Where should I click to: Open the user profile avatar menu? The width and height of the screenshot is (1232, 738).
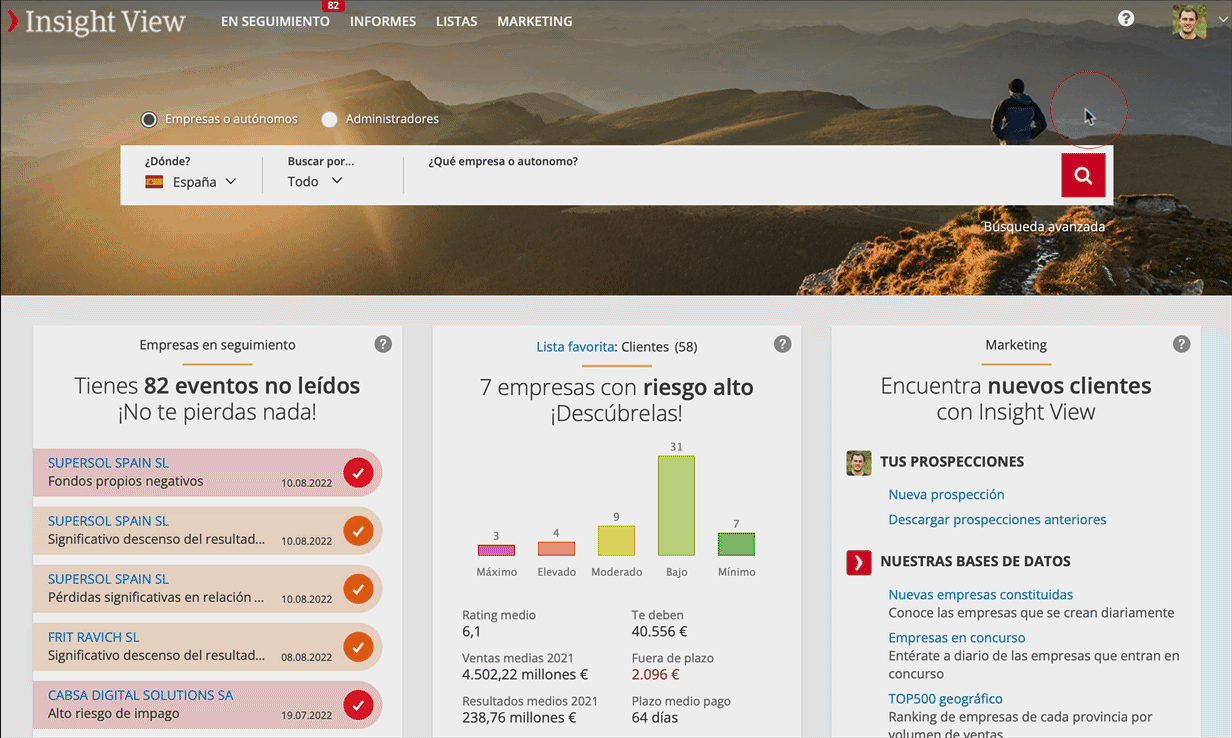1189,21
